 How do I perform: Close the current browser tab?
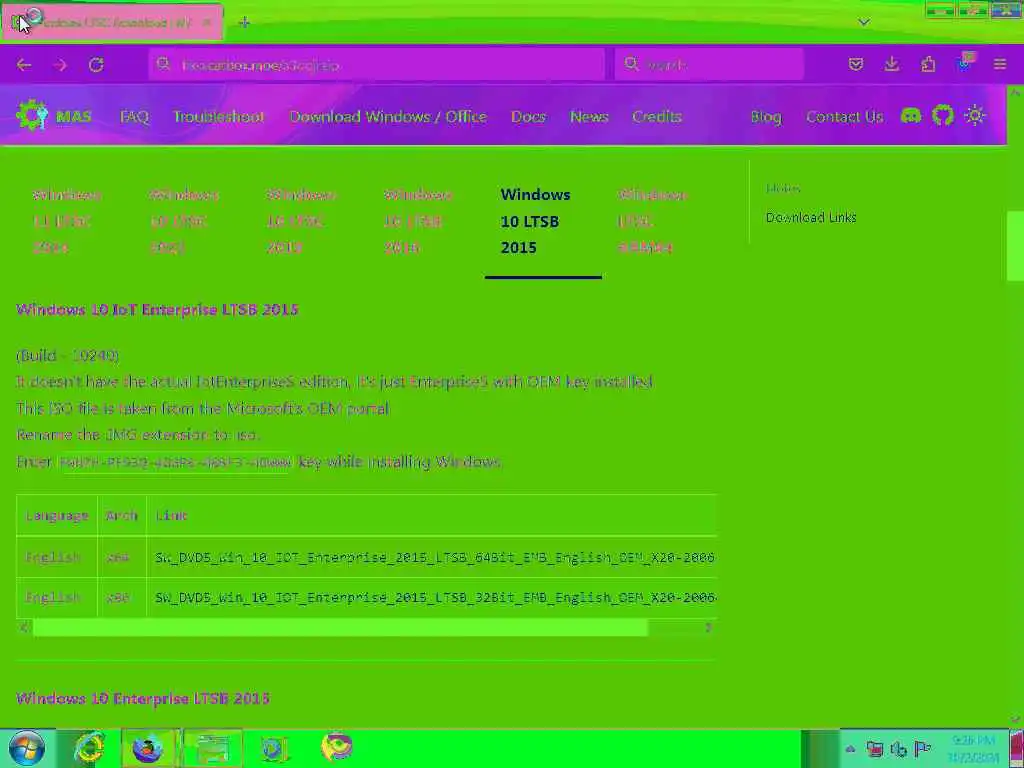(x=207, y=22)
